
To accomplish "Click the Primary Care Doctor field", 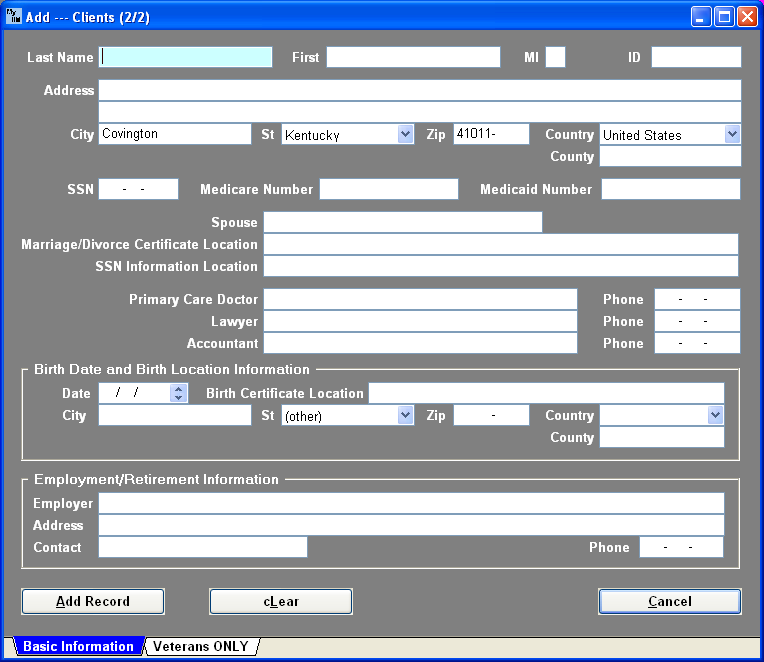I will tap(420, 299).
